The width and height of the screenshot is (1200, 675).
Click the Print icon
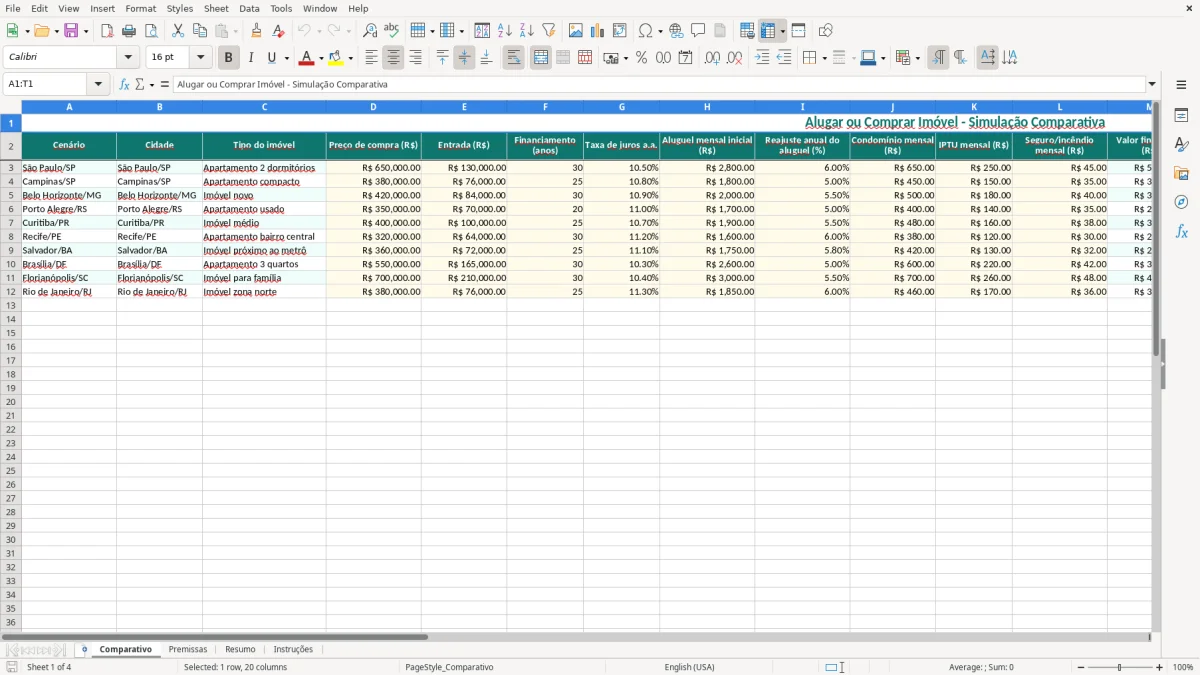click(129, 31)
